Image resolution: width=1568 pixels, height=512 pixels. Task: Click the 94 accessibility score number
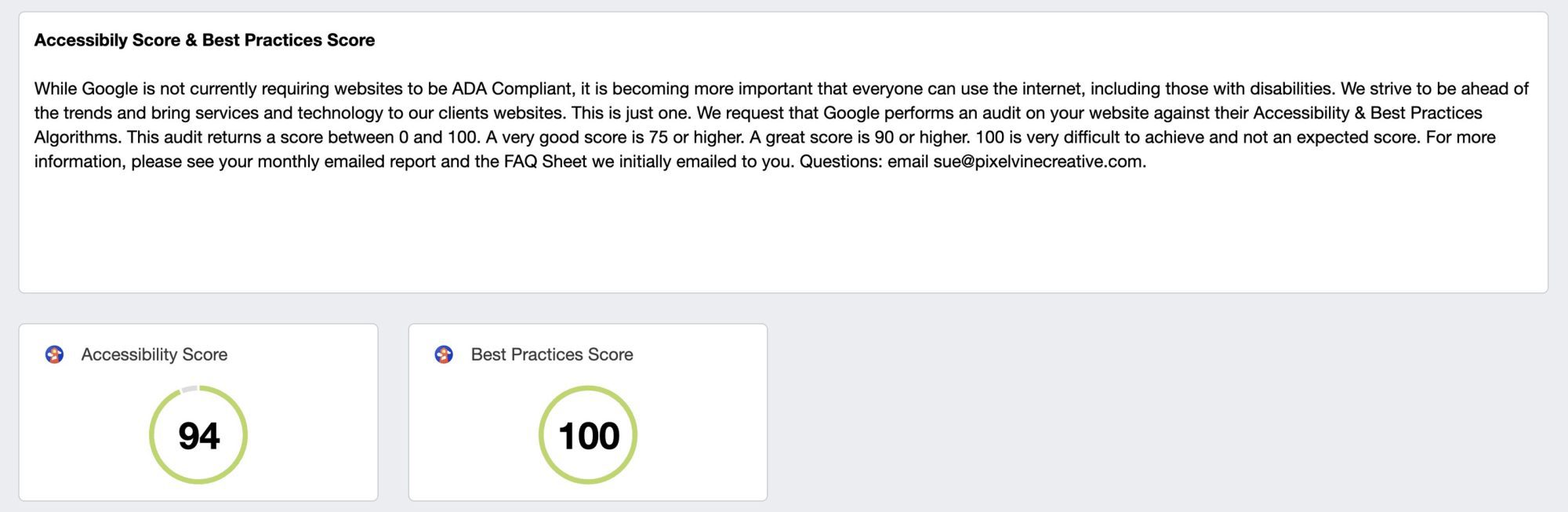coord(198,436)
